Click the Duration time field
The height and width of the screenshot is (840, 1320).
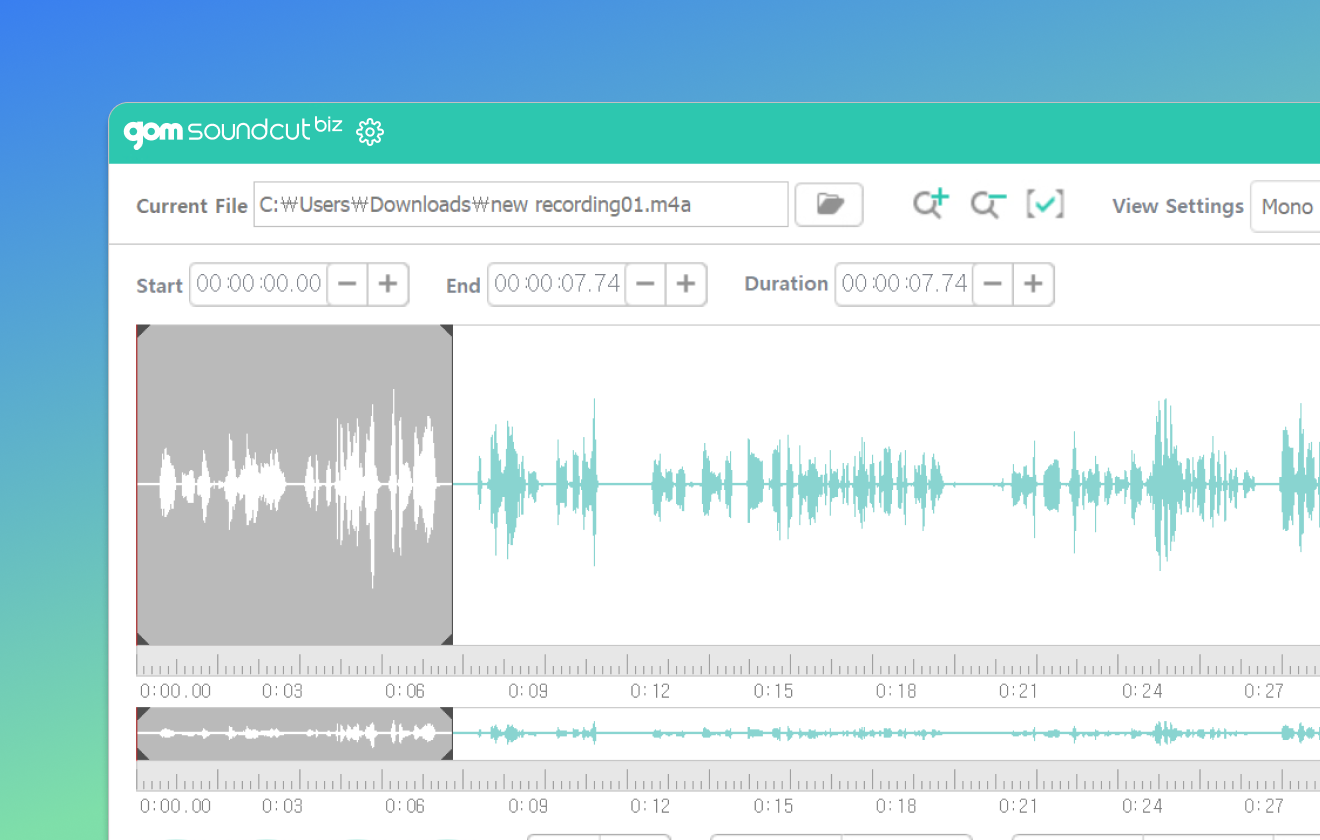point(904,284)
